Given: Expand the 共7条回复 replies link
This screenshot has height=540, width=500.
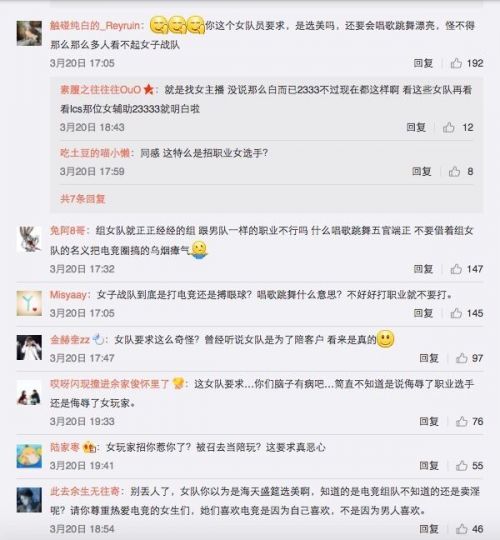Looking at the screenshot, I should (x=83, y=199).
